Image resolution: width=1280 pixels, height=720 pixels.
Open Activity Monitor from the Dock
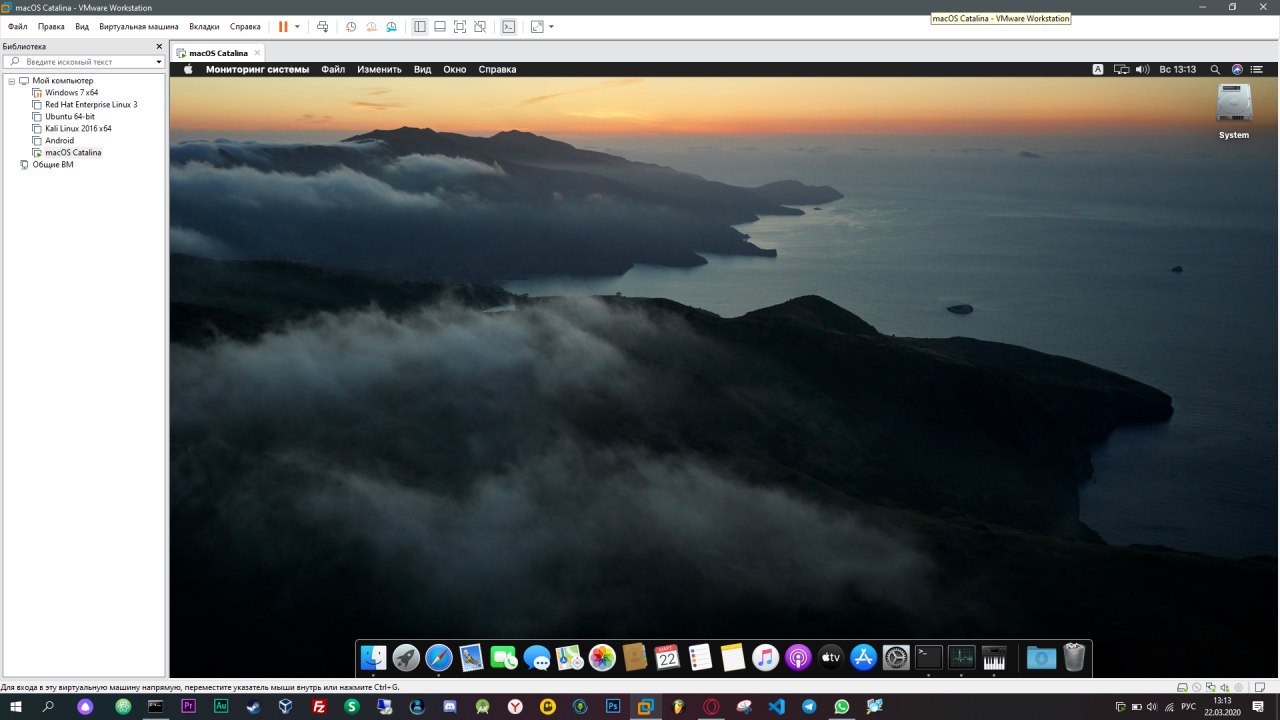pyautogui.click(x=961, y=657)
